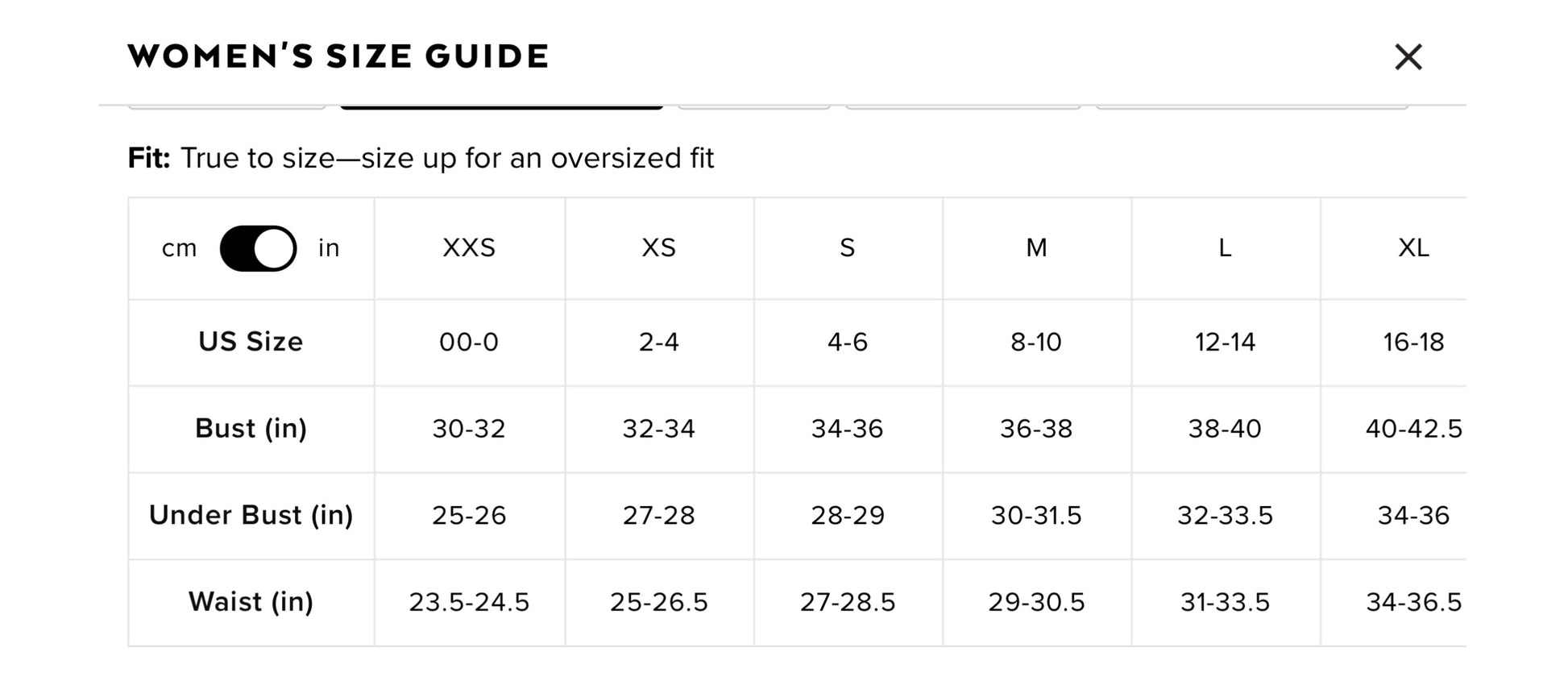This screenshot has width=1568, height=673.
Task: Select the XS column header
Action: click(x=658, y=248)
